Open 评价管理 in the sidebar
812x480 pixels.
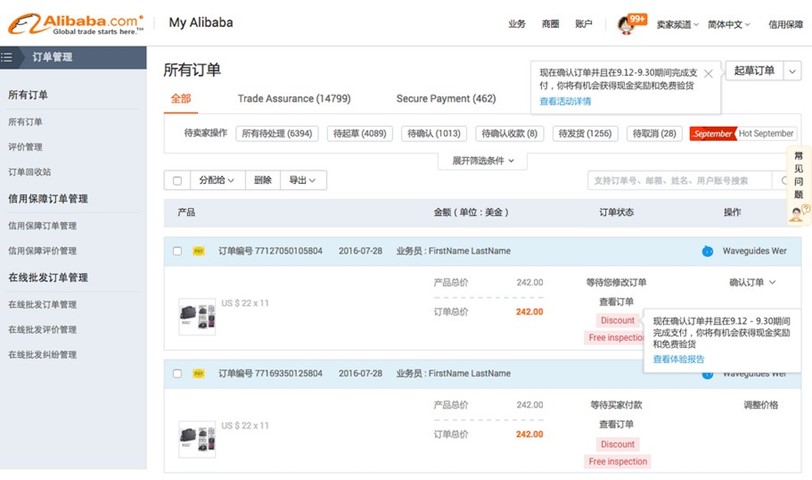click(25, 147)
